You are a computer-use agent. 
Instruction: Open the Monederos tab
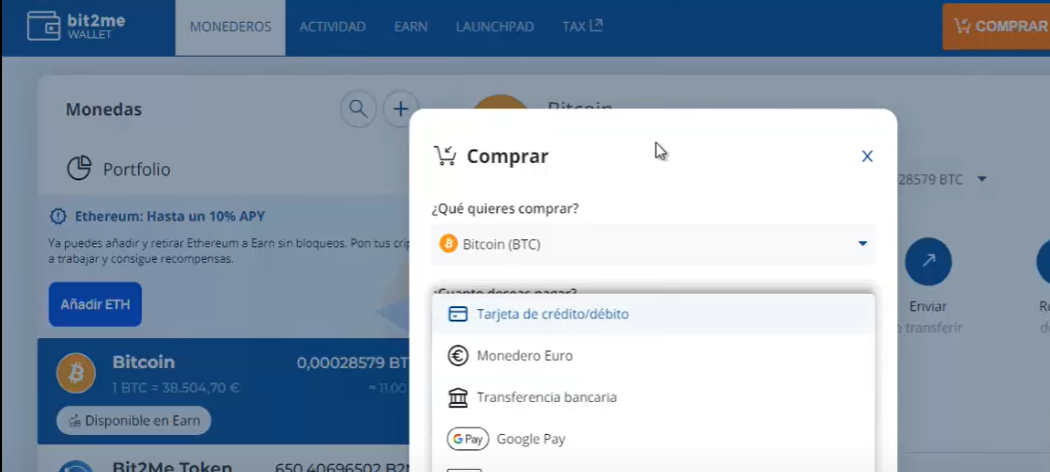230,27
